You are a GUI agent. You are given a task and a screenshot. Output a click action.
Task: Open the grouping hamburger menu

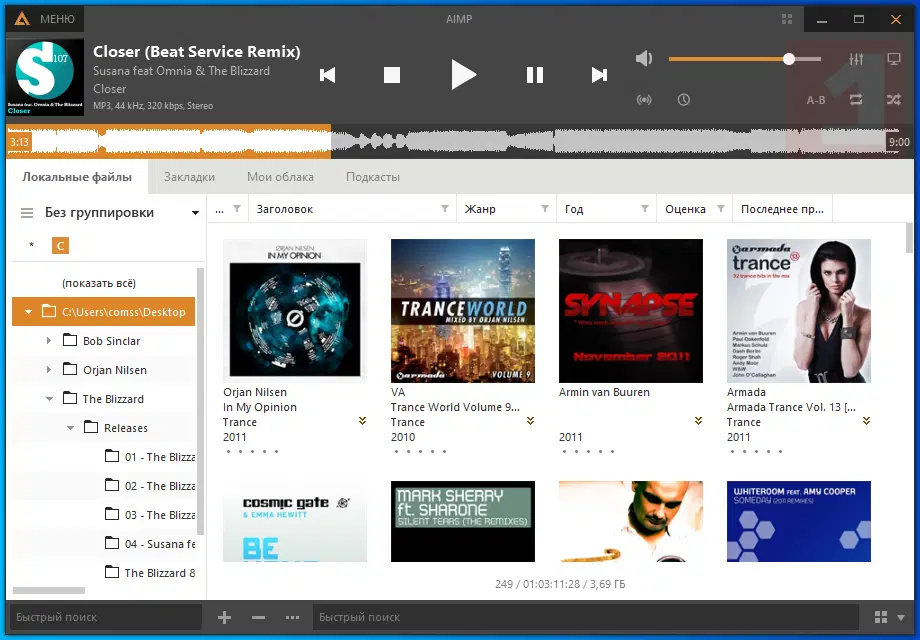pos(27,213)
